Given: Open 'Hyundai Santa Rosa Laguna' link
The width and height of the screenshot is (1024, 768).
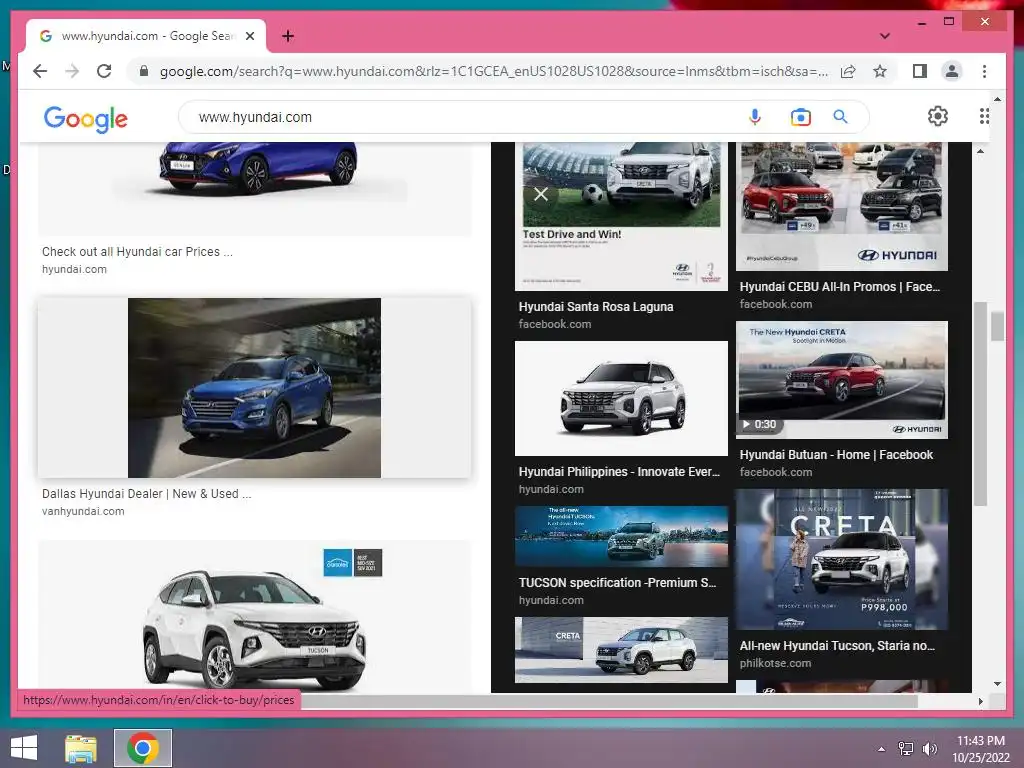Looking at the screenshot, I should point(596,306).
